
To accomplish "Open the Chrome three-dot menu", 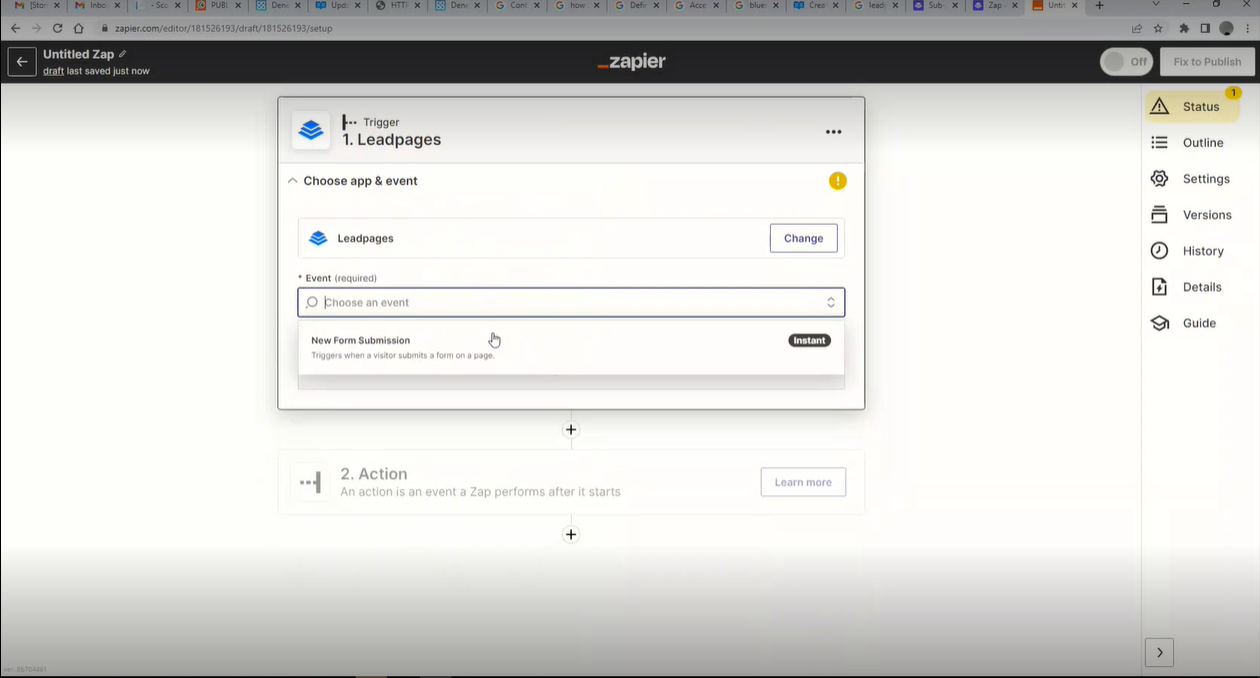I will [x=1246, y=28].
